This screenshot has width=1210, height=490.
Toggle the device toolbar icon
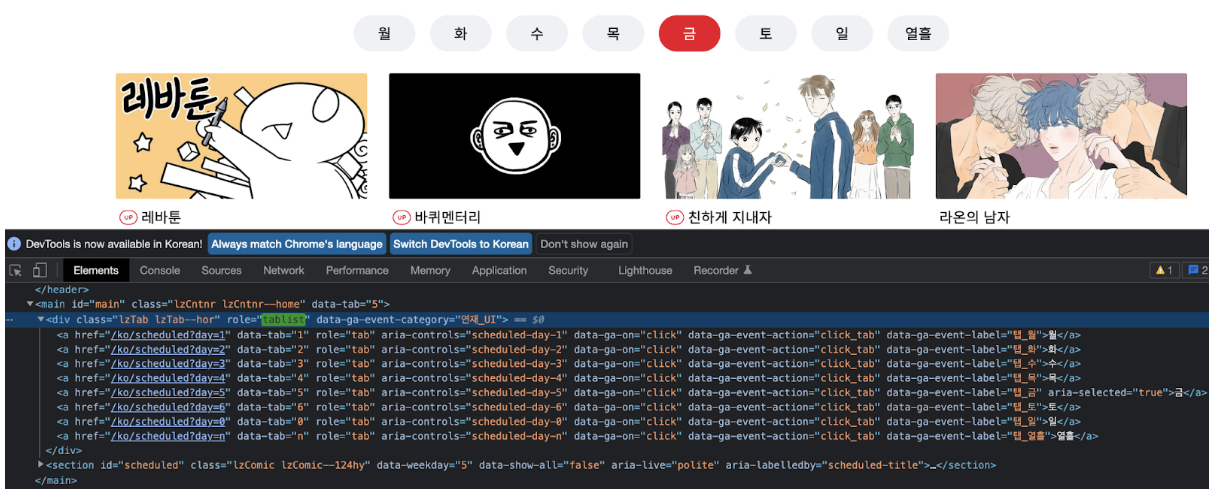tap(39, 270)
